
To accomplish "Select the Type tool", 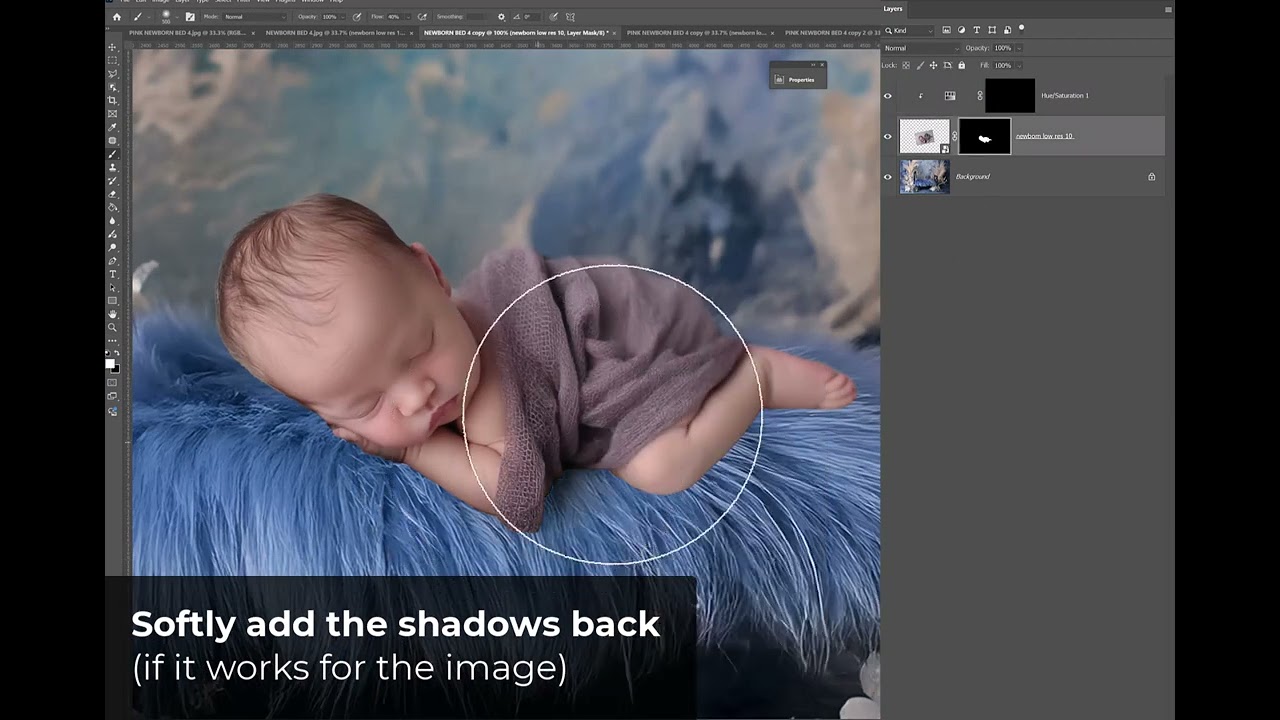I will pyautogui.click(x=112, y=274).
